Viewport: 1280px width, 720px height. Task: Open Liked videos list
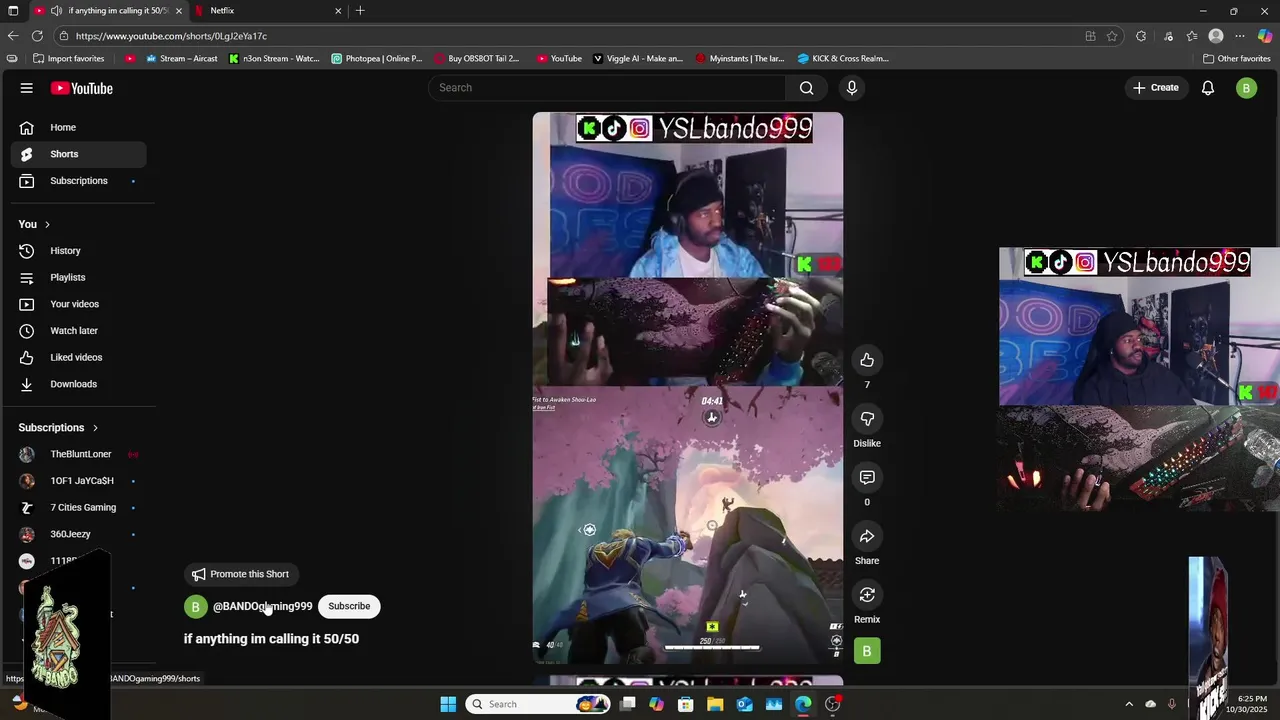(78, 357)
